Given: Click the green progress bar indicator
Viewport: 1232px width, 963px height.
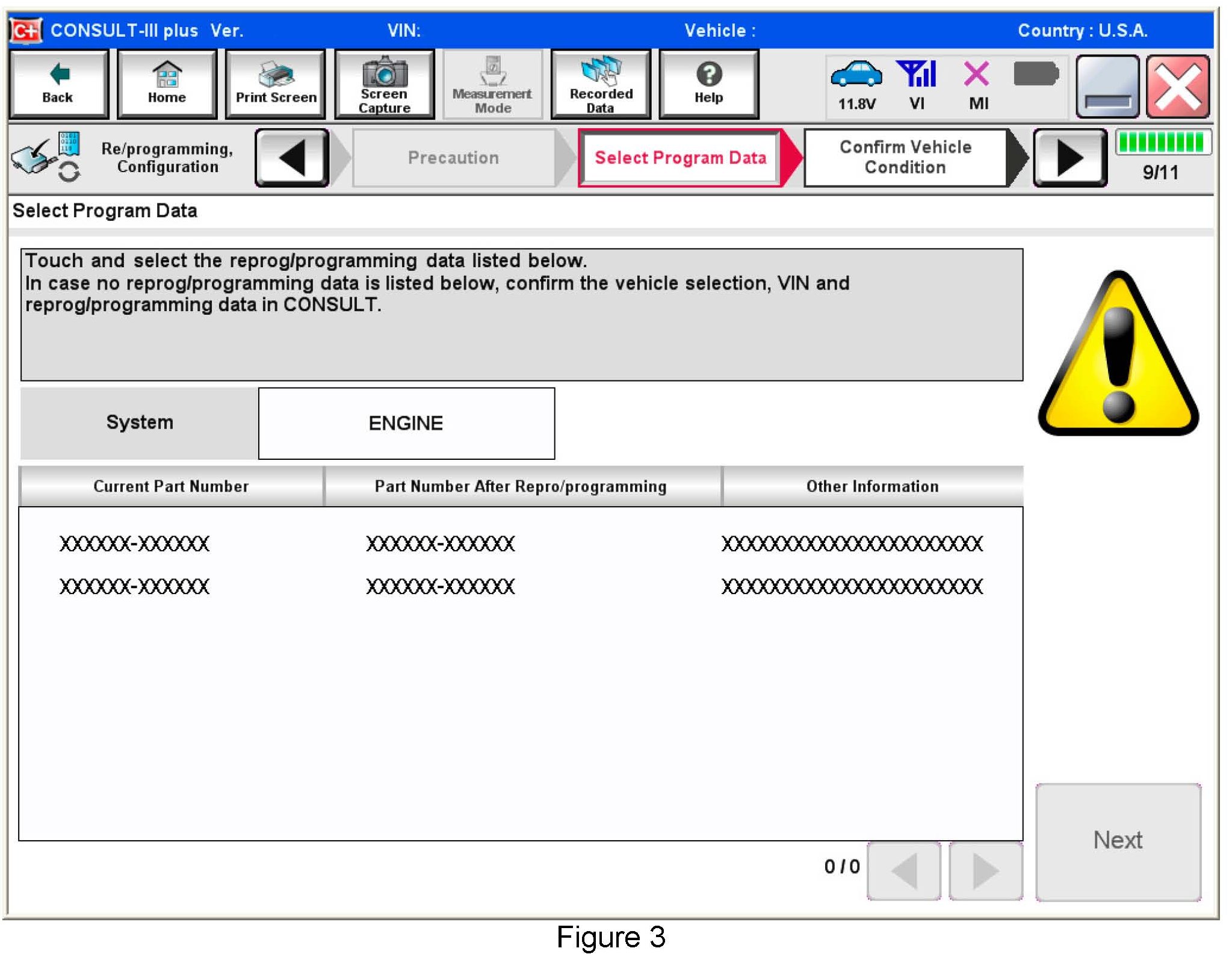Looking at the screenshot, I should click(x=1162, y=143).
